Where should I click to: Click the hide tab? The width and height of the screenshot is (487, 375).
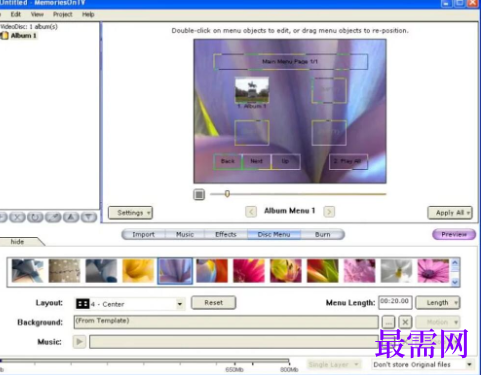point(18,242)
